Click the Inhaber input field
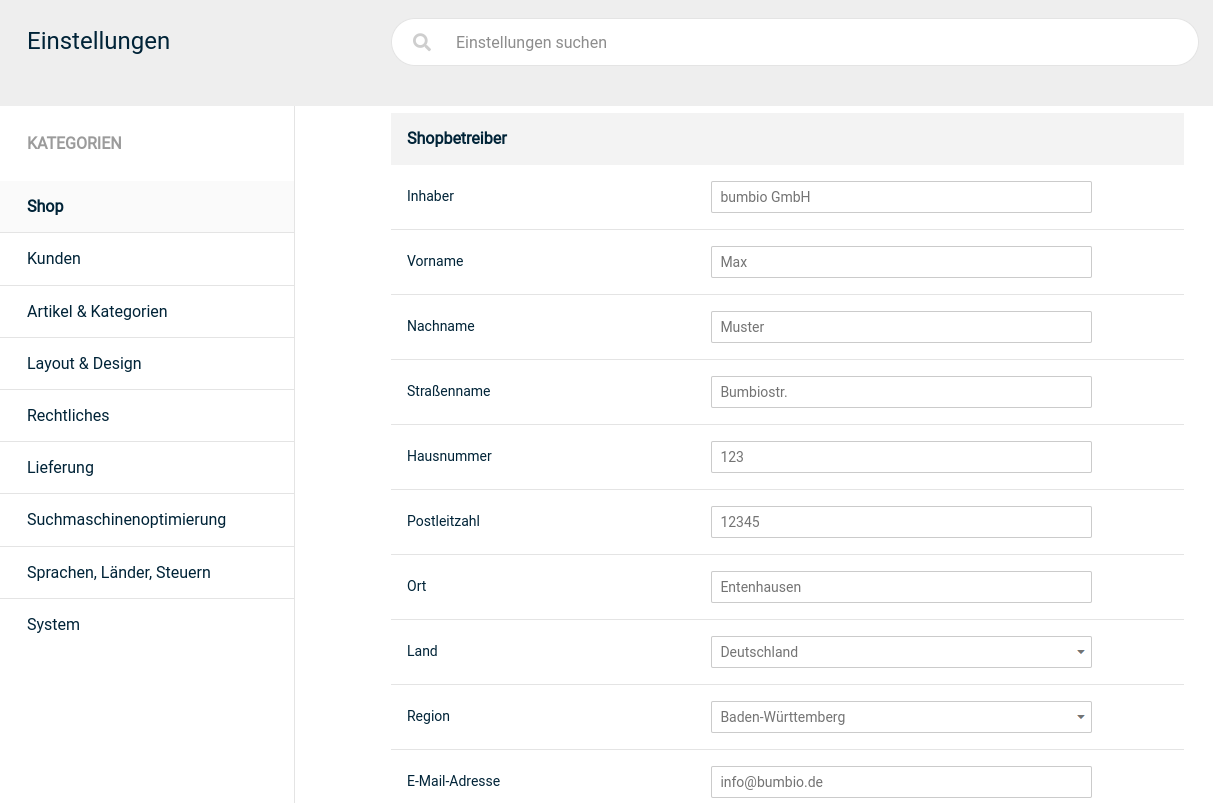 click(x=900, y=197)
